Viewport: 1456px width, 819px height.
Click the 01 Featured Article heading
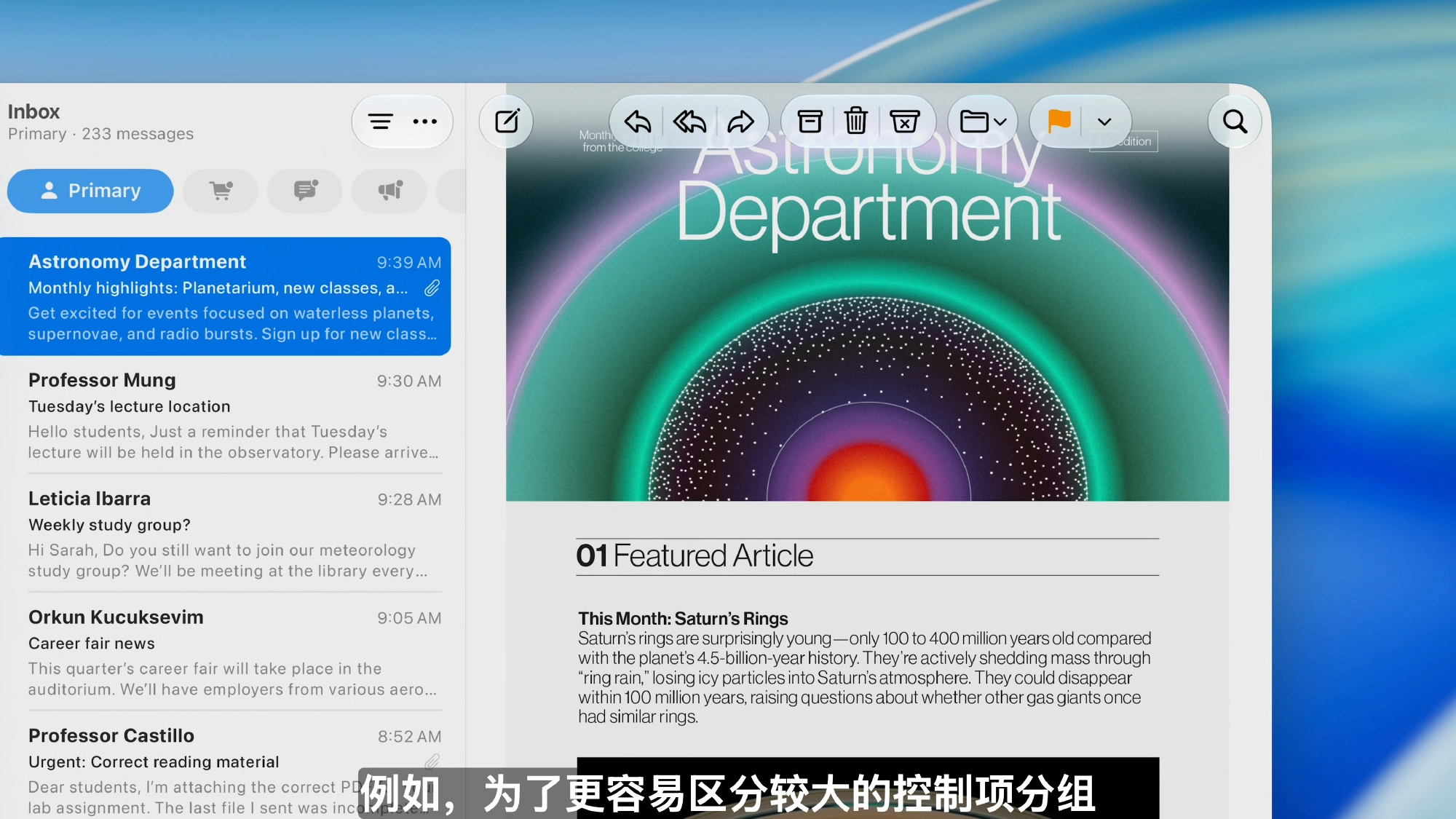(x=695, y=556)
